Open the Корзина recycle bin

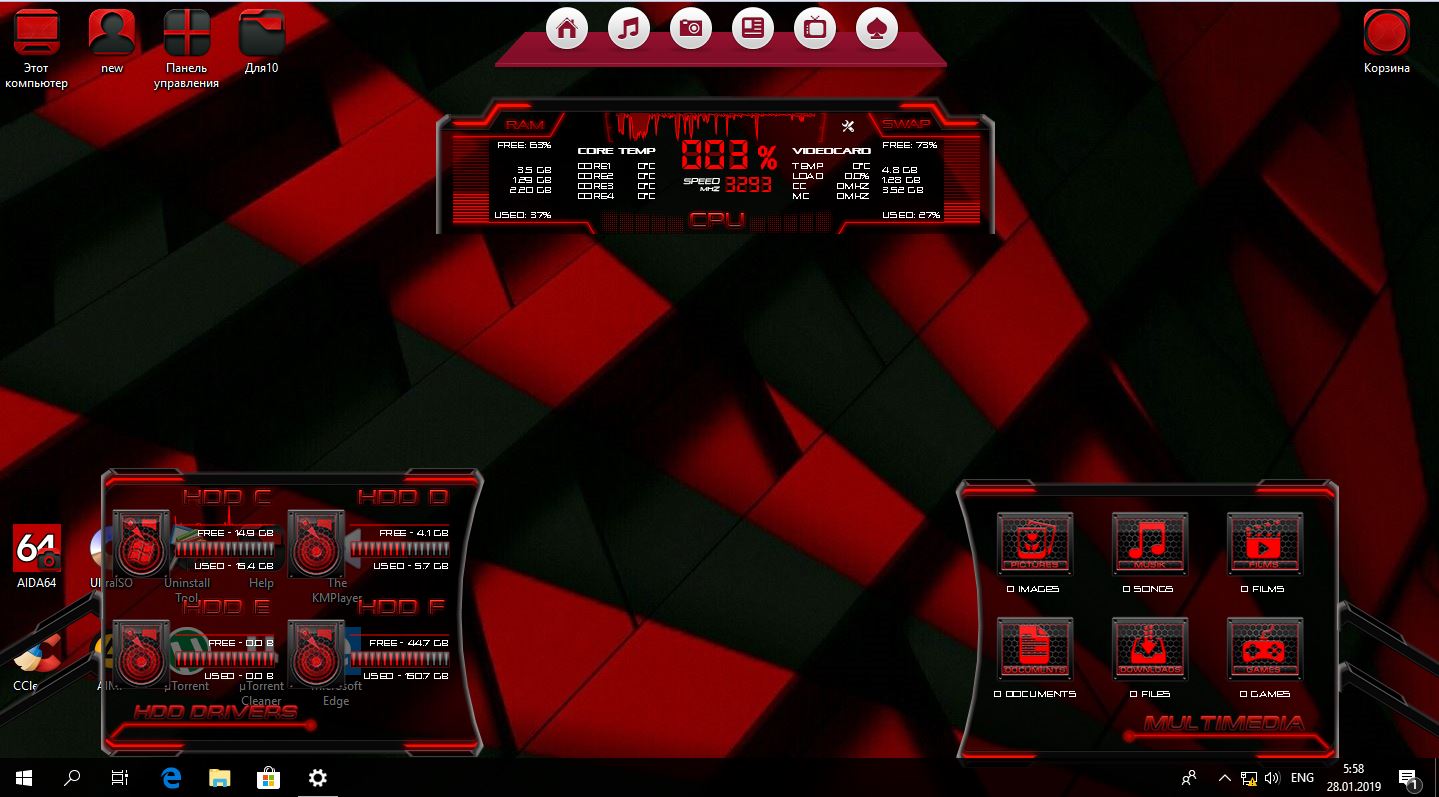1386,33
